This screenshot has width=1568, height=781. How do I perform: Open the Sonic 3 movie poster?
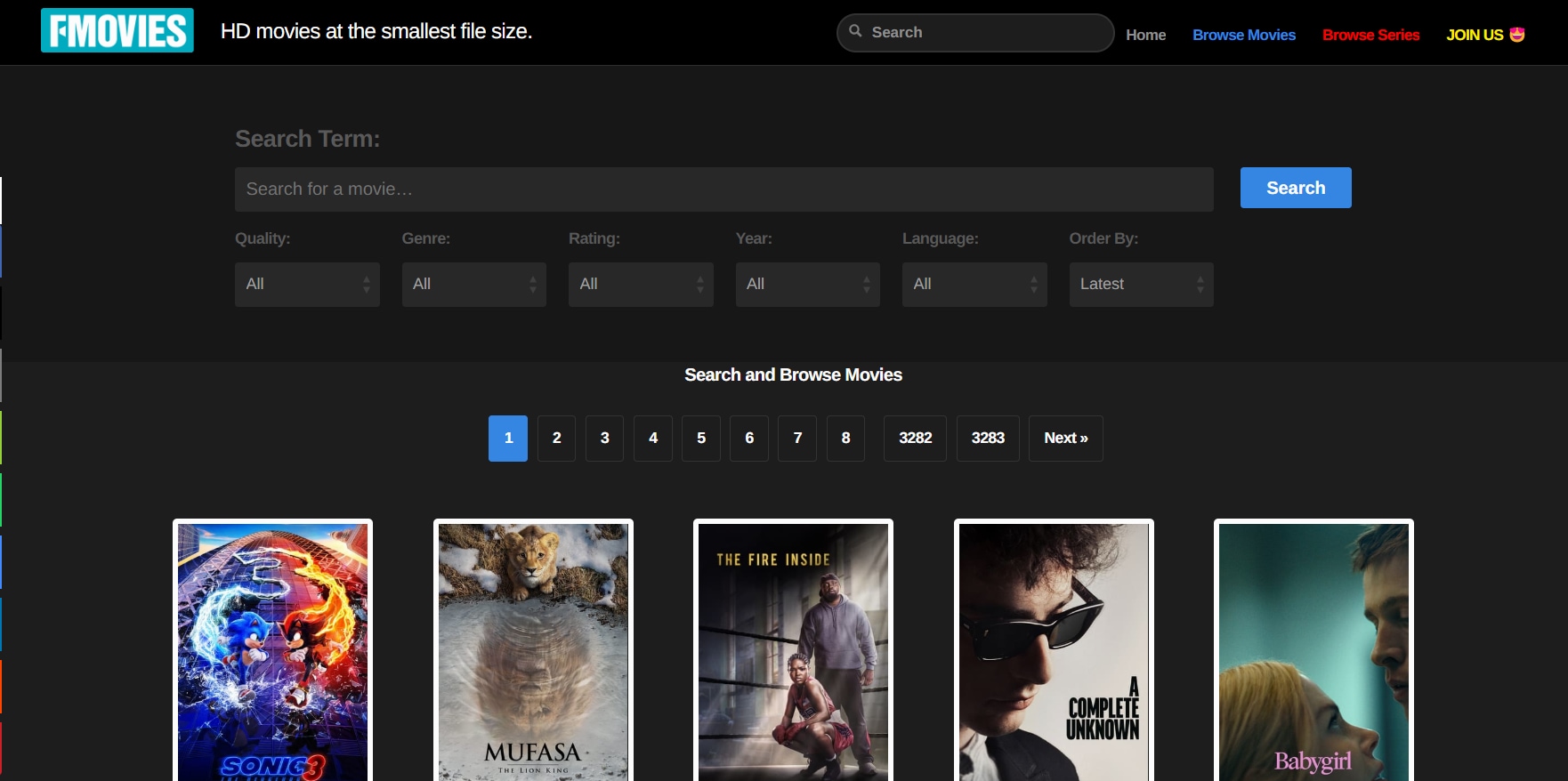272,652
